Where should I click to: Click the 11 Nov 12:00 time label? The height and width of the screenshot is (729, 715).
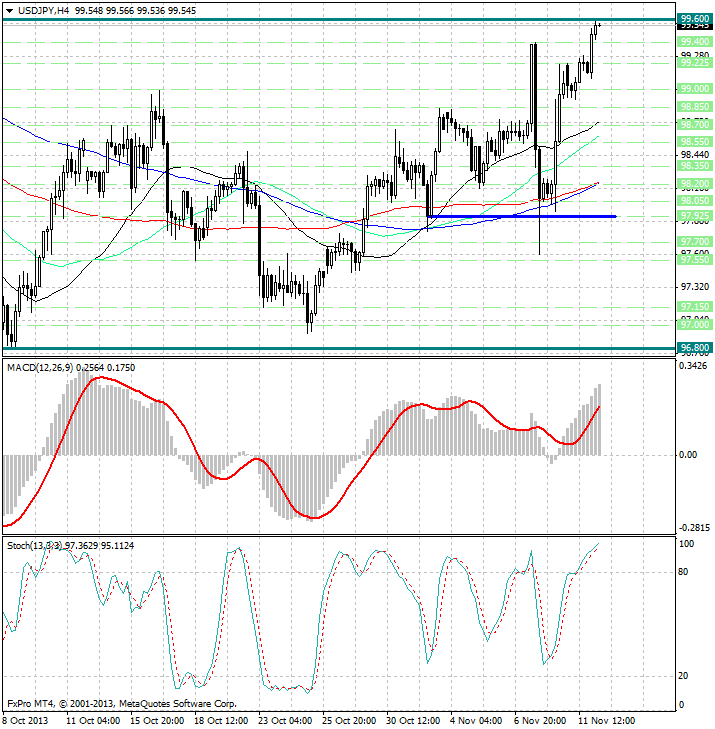point(606,721)
